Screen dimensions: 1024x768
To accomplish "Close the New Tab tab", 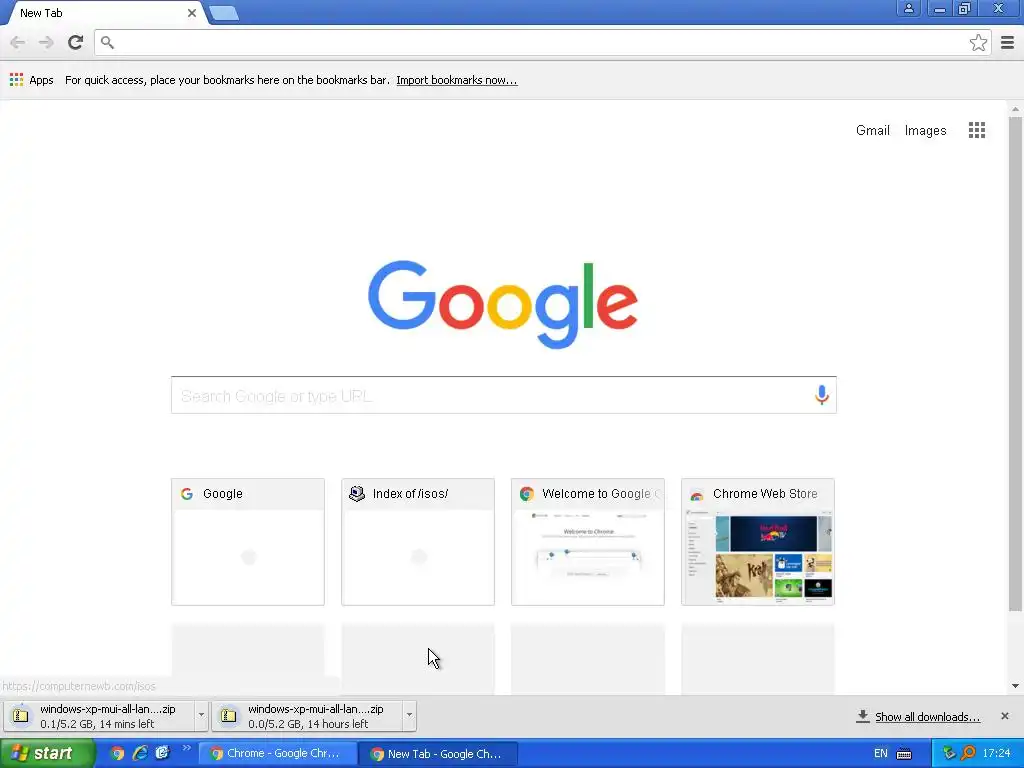I will click(191, 13).
